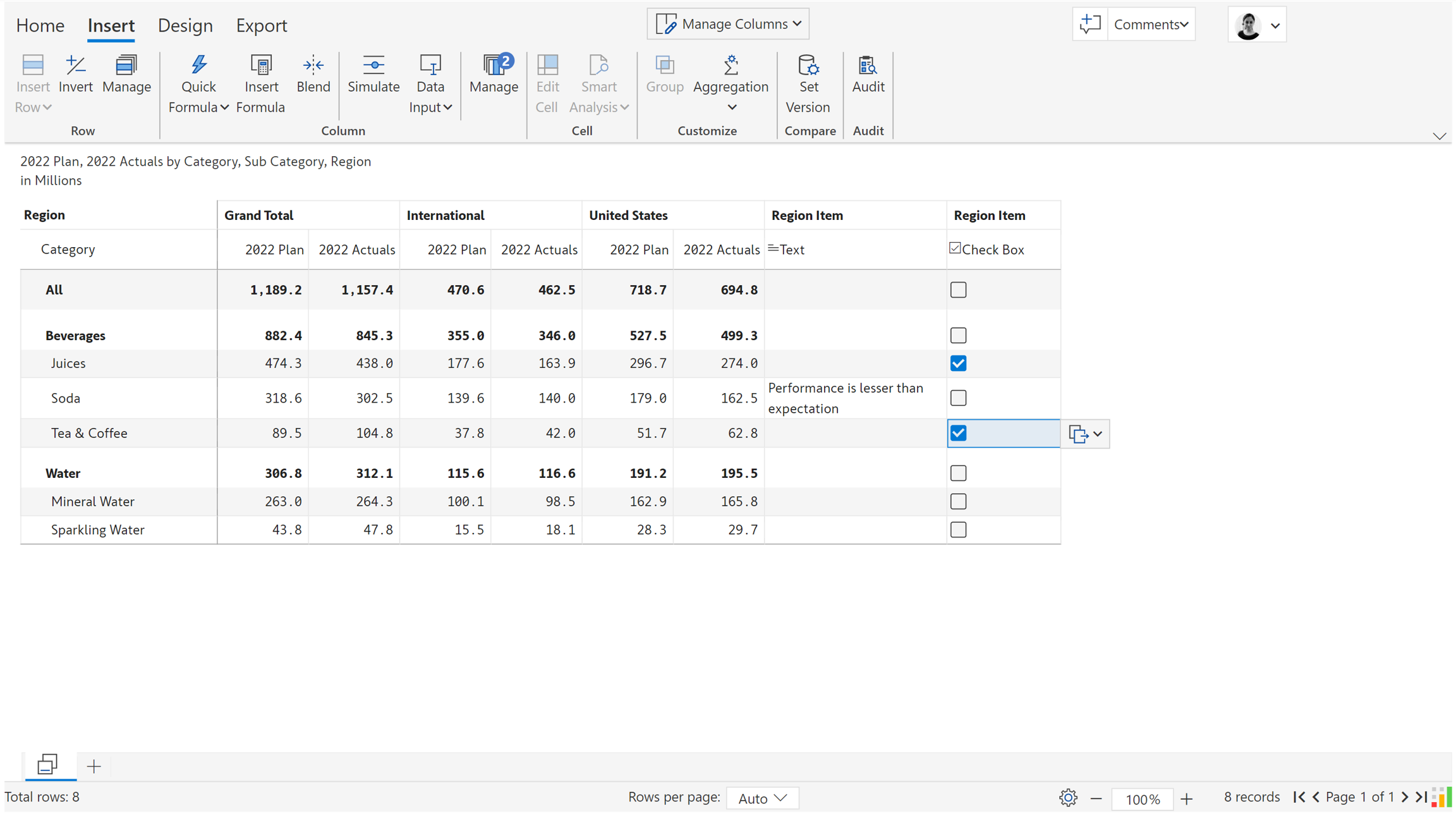Image resolution: width=1456 pixels, height=816 pixels.
Task: Collapse the ribbon with the chevron
Action: 1439,136
